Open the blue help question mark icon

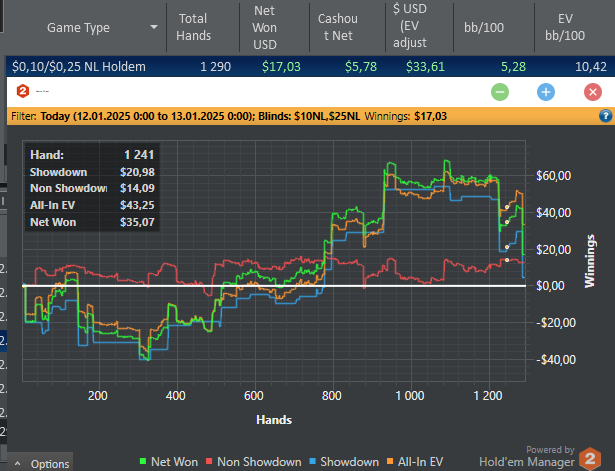(x=605, y=116)
